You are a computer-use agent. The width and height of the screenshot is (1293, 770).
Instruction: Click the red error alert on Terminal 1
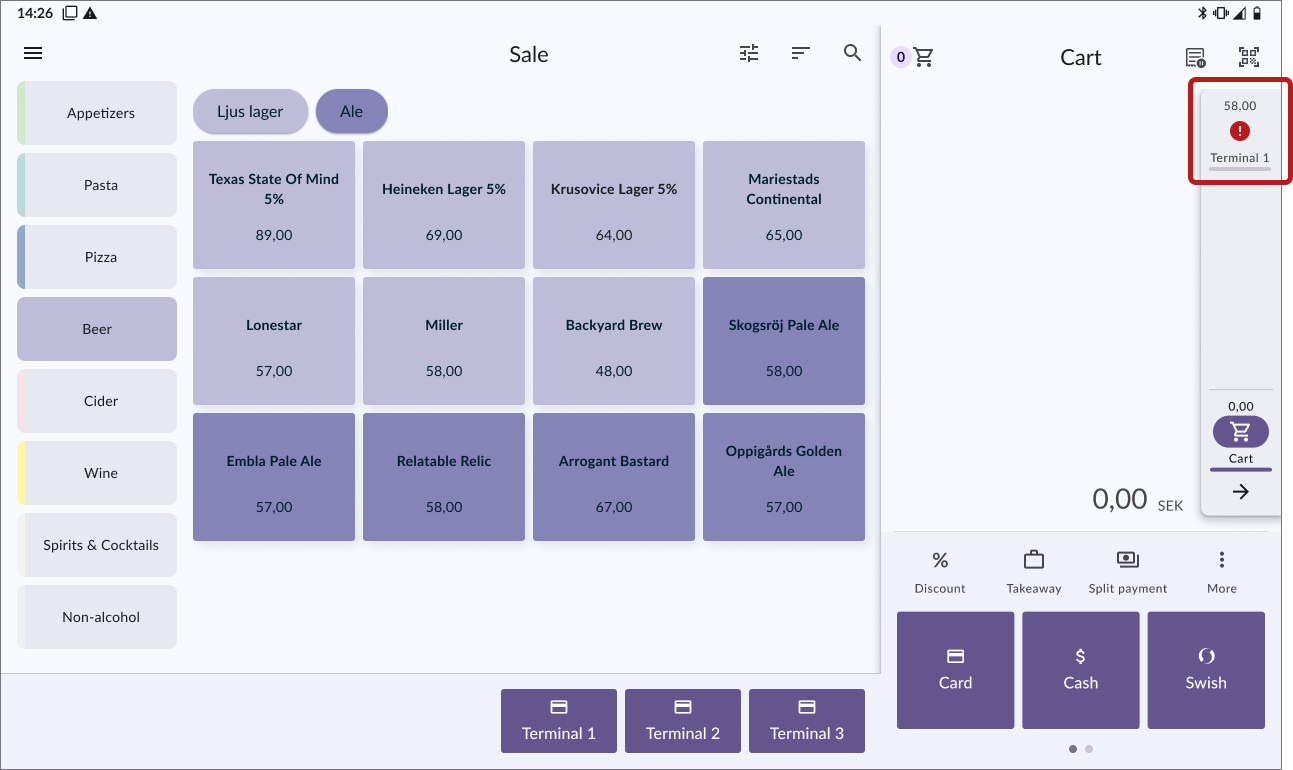tap(1240, 131)
